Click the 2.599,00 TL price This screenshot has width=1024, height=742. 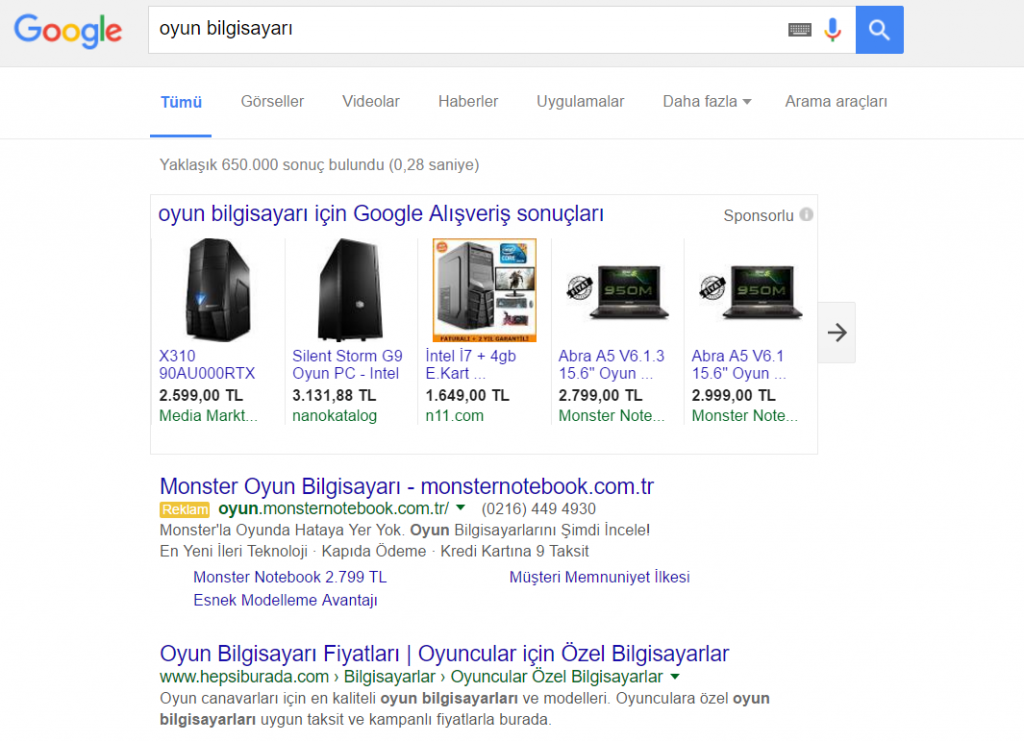[x=201, y=395]
